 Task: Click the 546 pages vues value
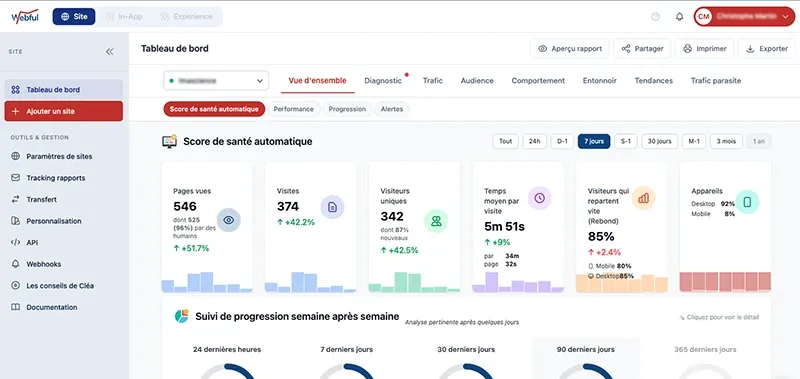(x=185, y=207)
